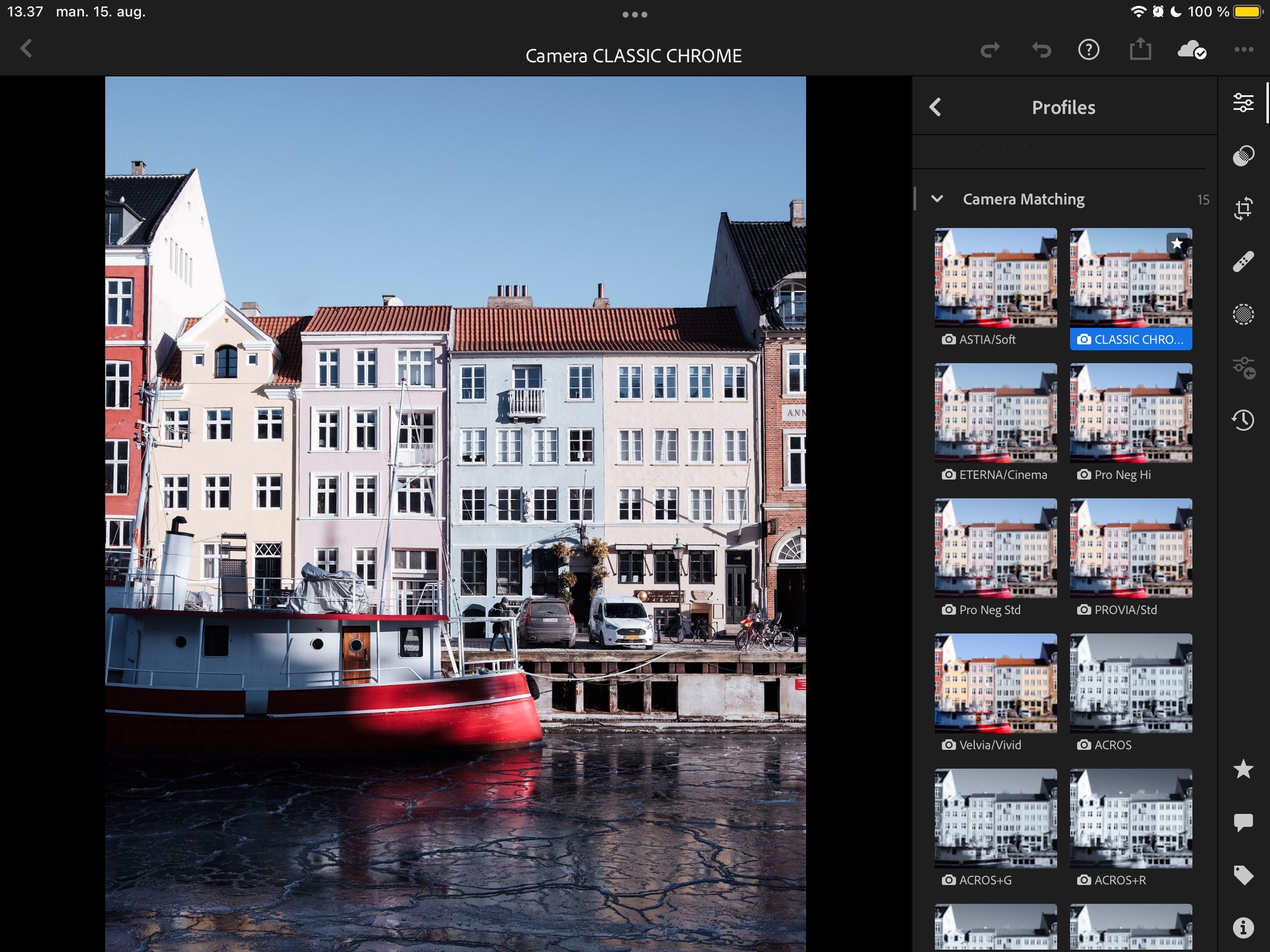Tap the 13.37 clock in status bar
1270x952 pixels.
[25, 12]
